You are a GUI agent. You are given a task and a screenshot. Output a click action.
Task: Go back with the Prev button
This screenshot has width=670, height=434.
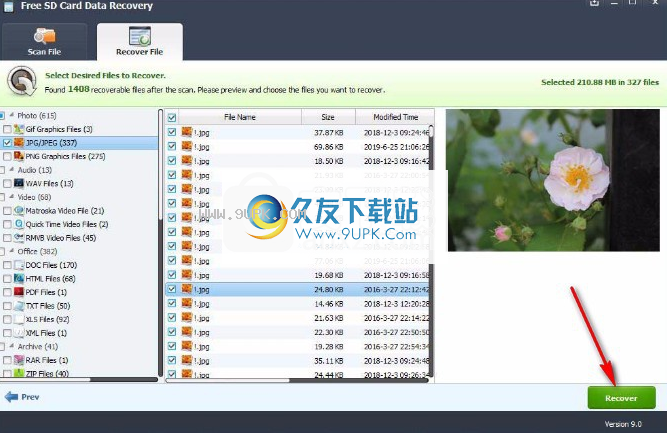tap(22, 397)
